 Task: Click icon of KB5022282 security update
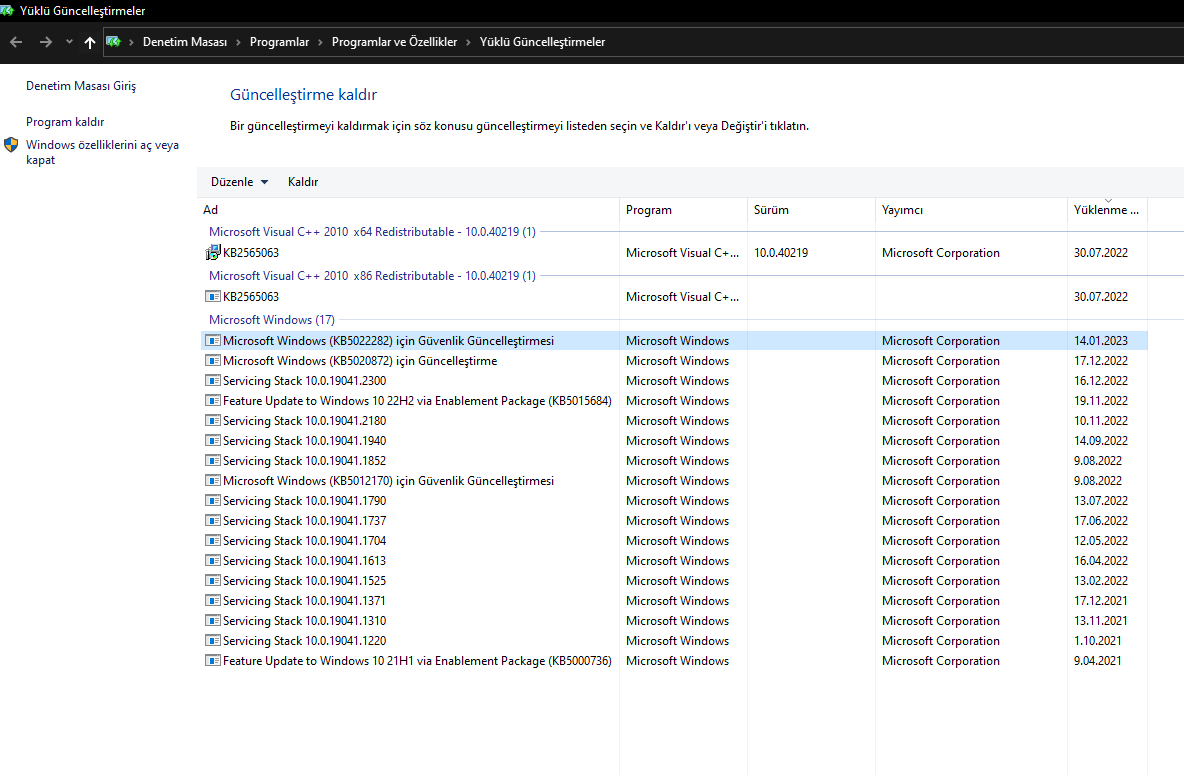pyautogui.click(x=213, y=341)
